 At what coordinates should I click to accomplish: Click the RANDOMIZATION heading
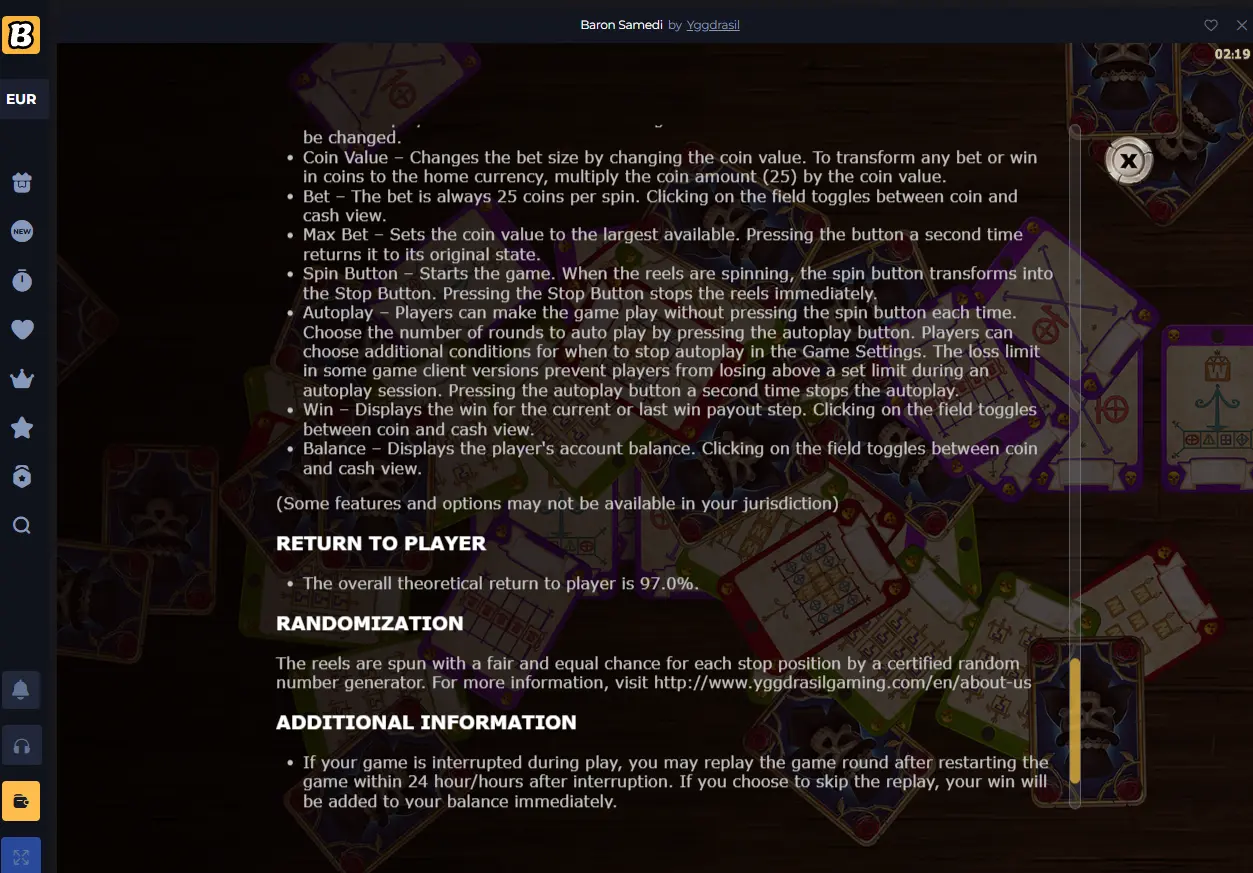click(x=370, y=624)
